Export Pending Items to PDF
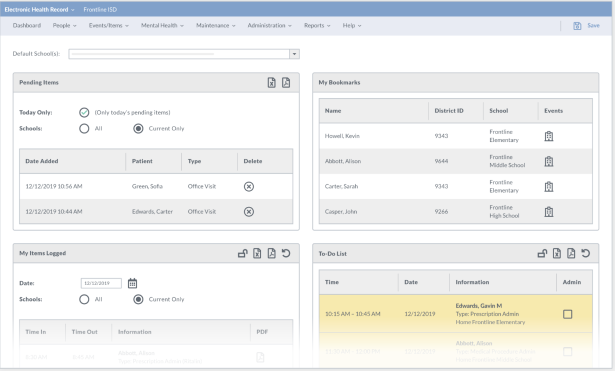Image resolution: width=615 pixels, height=371 pixels. 286,83
